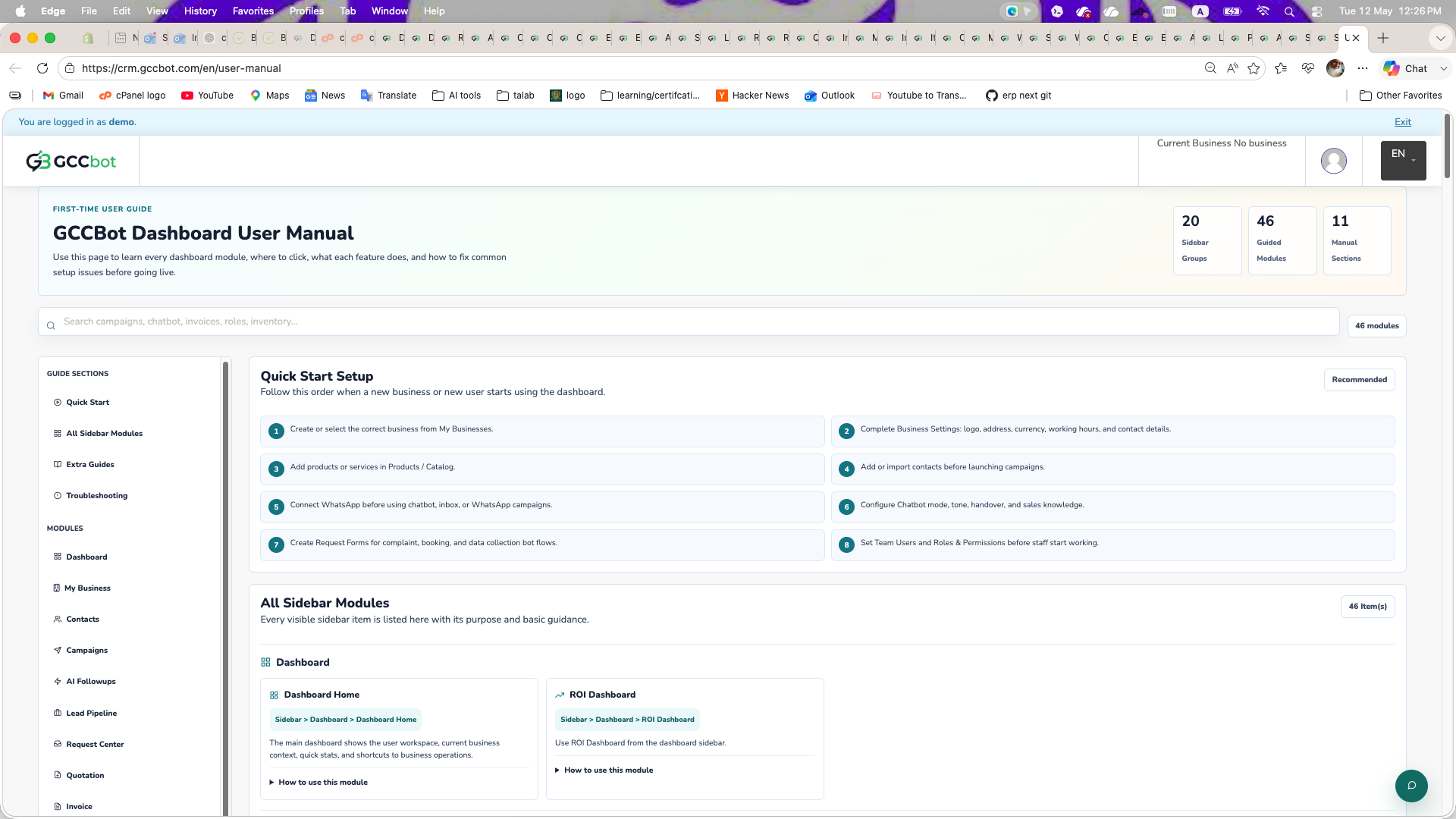This screenshot has width=1456, height=819.
Task: Click the Request Center icon
Action: coord(58,744)
